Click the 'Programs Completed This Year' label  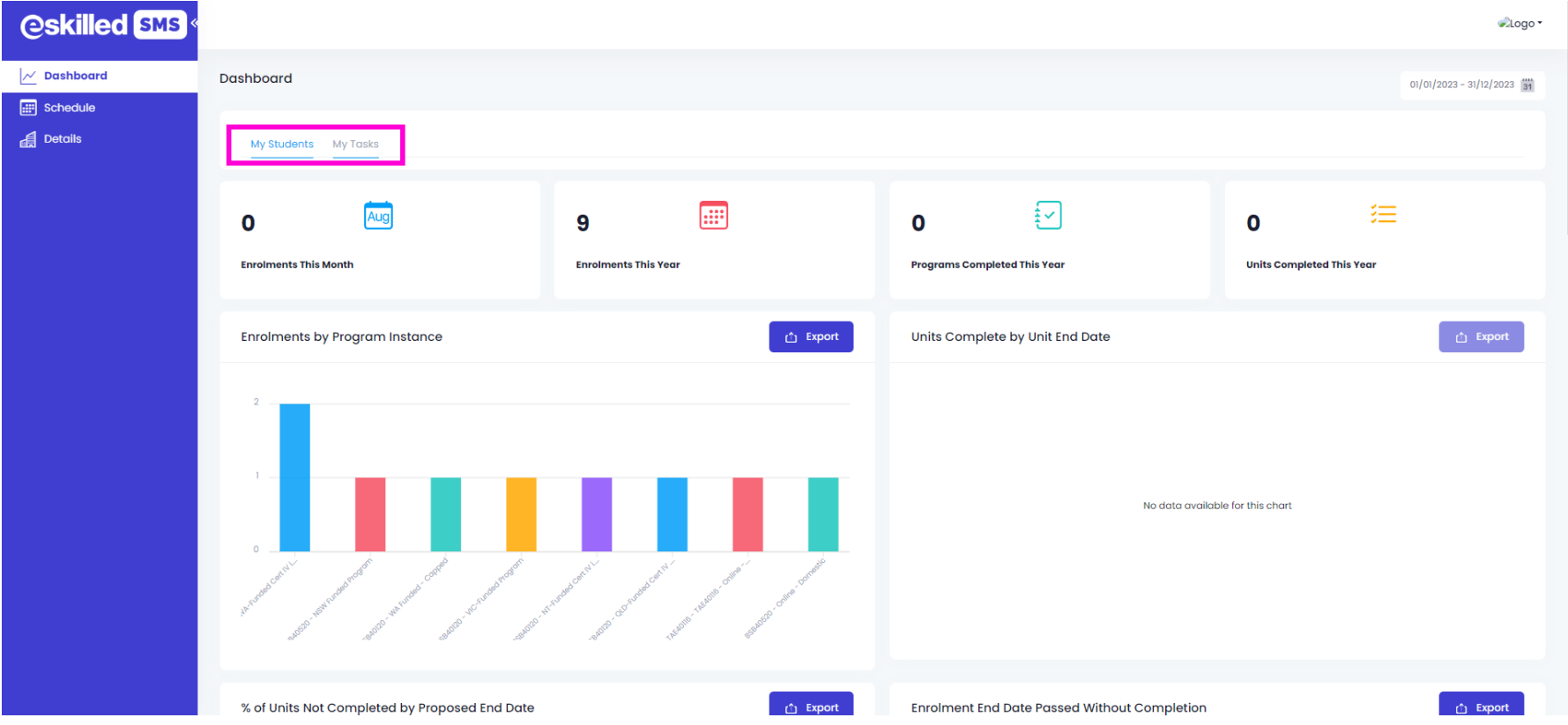tap(988, 264)
